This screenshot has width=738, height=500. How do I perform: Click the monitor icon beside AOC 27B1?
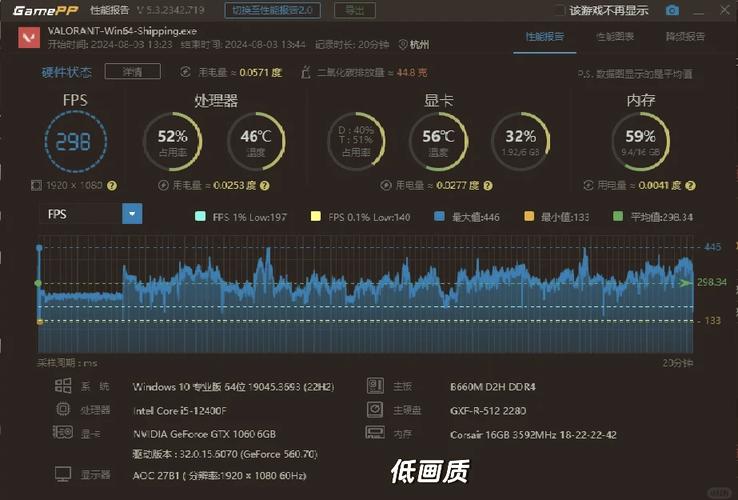point(63,474)
